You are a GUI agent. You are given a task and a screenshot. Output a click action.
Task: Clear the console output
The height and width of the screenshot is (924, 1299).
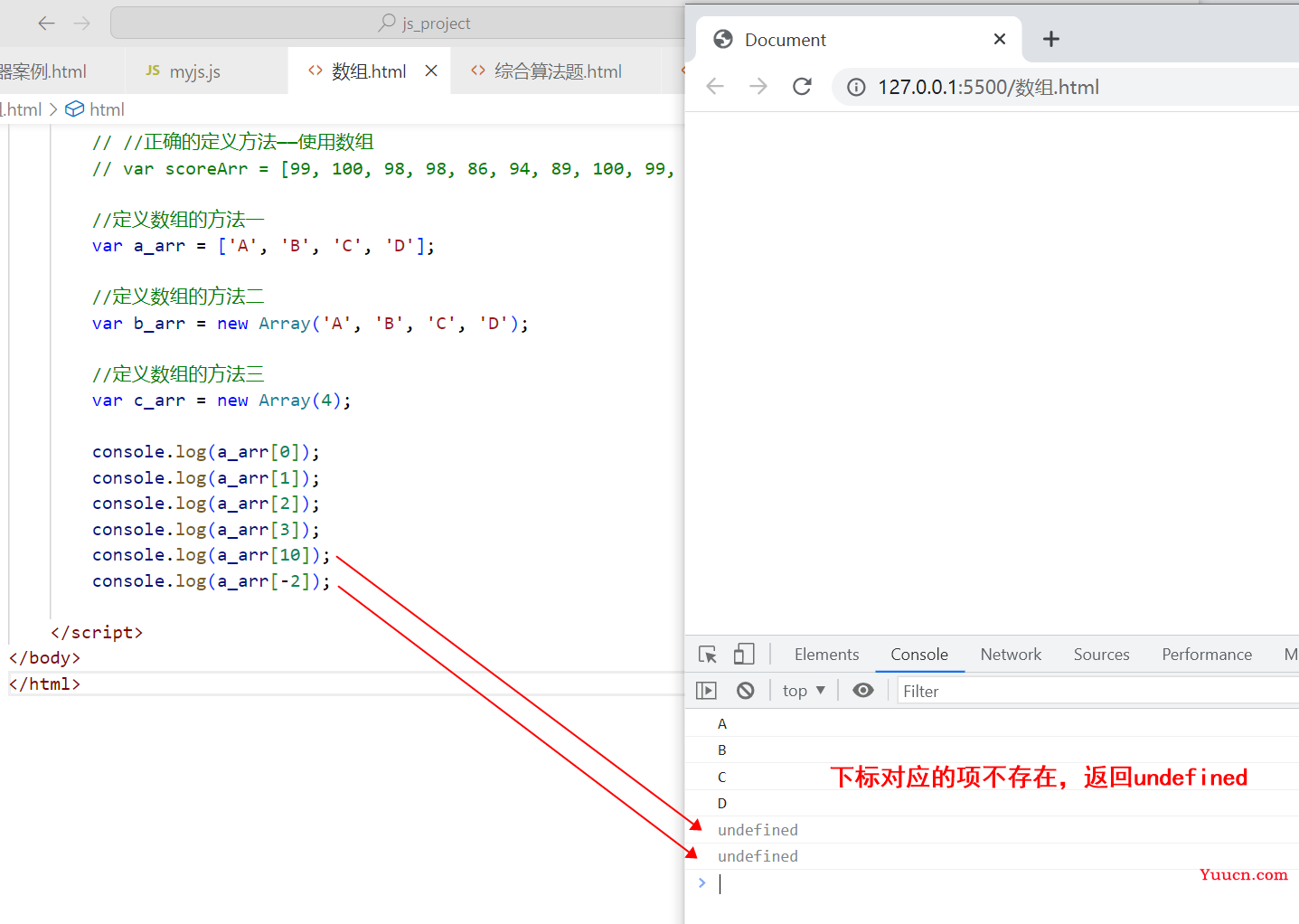click(x=745, y=691)
